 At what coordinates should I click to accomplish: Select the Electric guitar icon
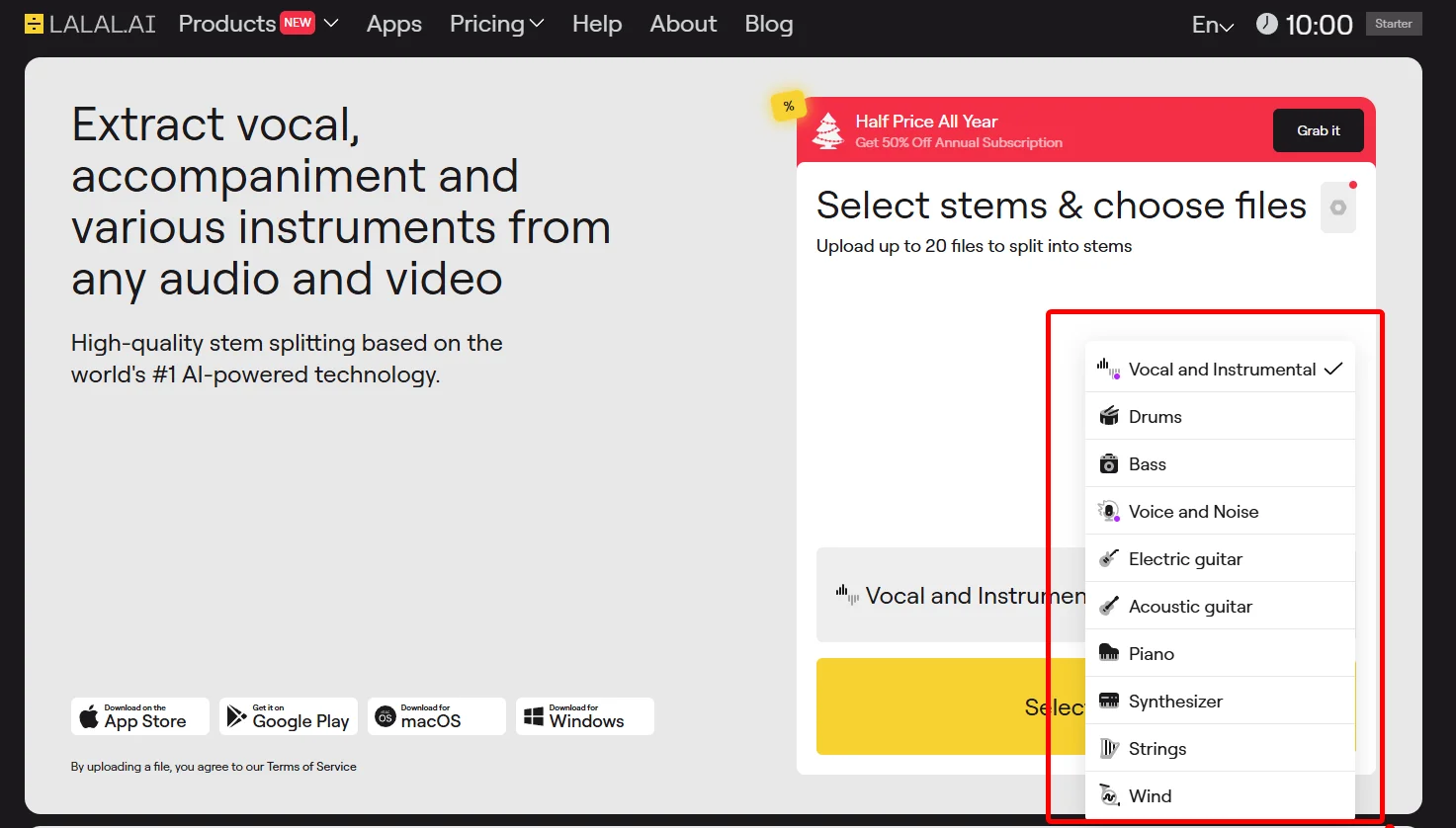[x=1109, y=558]
